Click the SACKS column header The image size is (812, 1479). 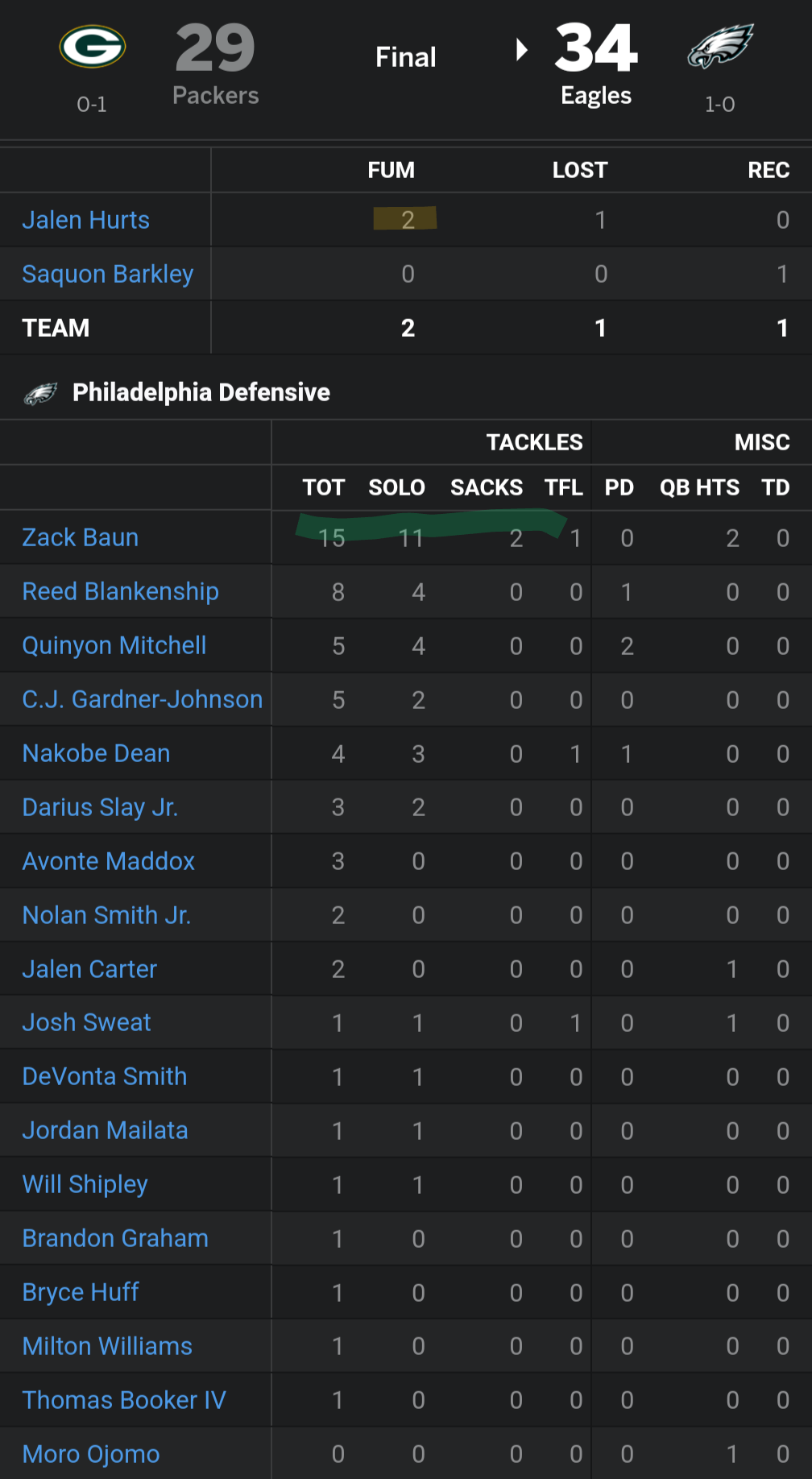(x=487, y=487)
